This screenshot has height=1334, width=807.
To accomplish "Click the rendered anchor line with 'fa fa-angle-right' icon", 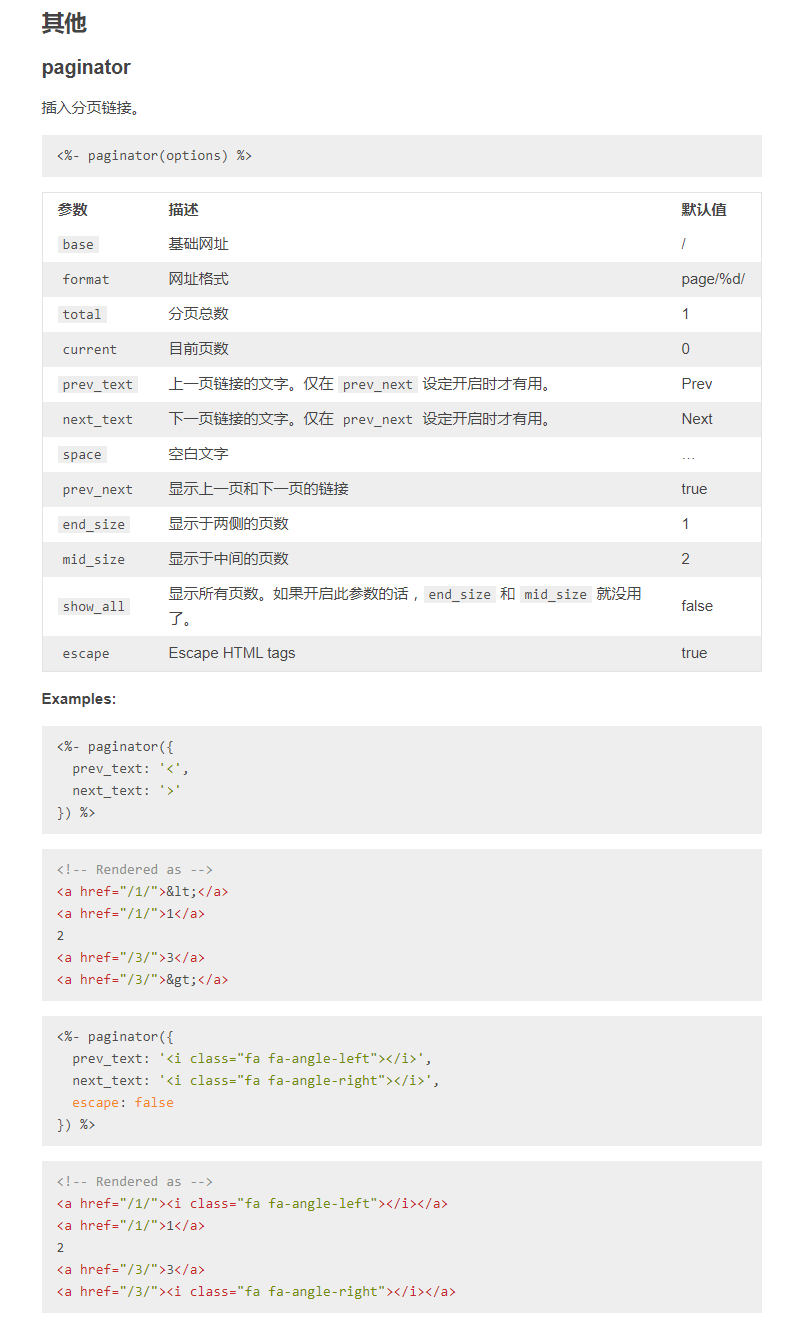I will tap(256, 1292).
